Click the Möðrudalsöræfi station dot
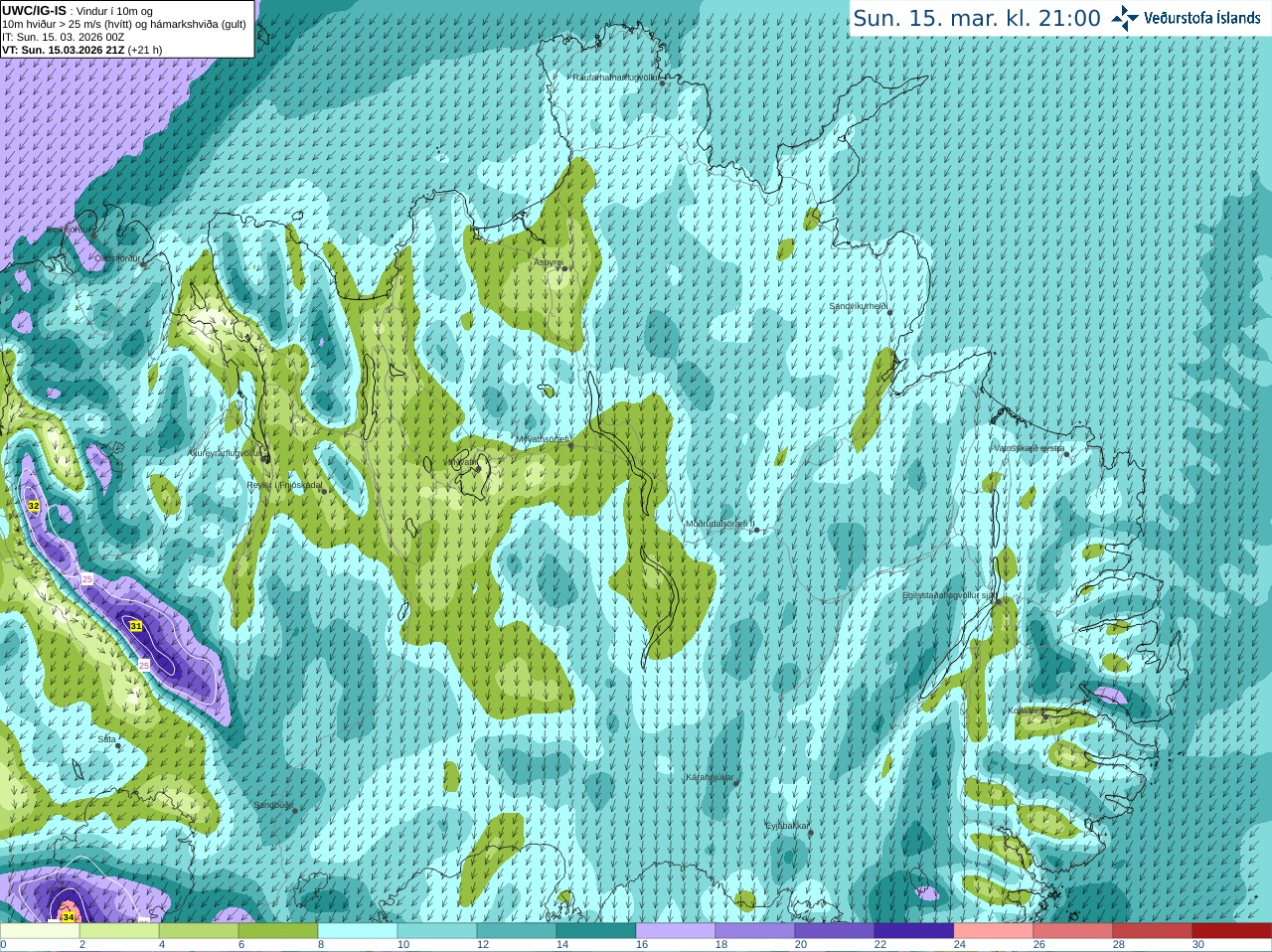1272x952 pixels. [757, 530]
